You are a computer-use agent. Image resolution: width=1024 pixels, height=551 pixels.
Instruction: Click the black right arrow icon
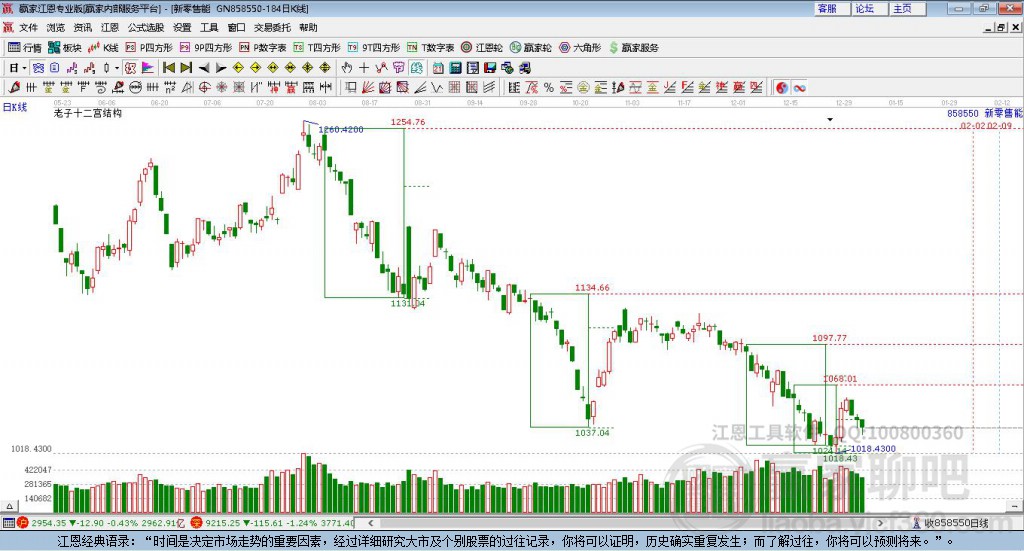pos(221,68)
